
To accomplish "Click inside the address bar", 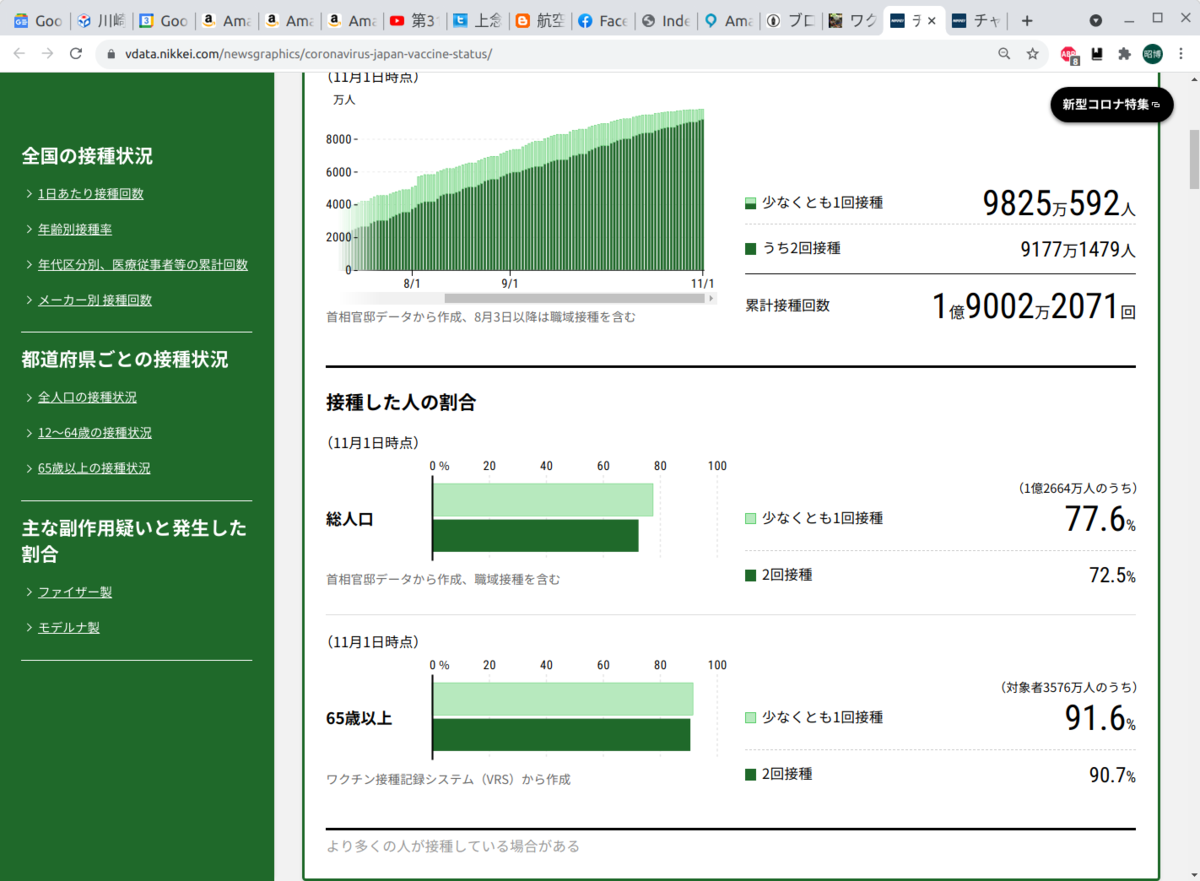I will tap(400, 54).
